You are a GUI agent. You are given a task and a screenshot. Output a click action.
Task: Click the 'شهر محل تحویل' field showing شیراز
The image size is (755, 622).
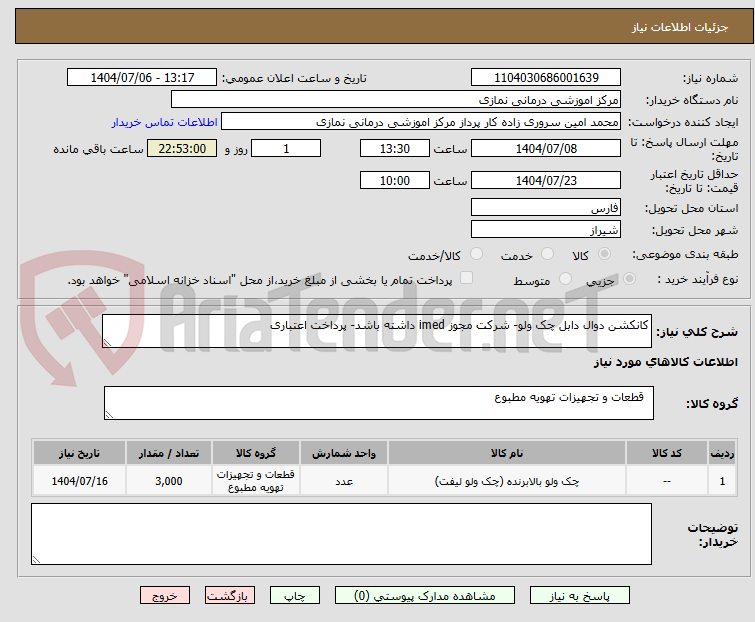(546, 230)
